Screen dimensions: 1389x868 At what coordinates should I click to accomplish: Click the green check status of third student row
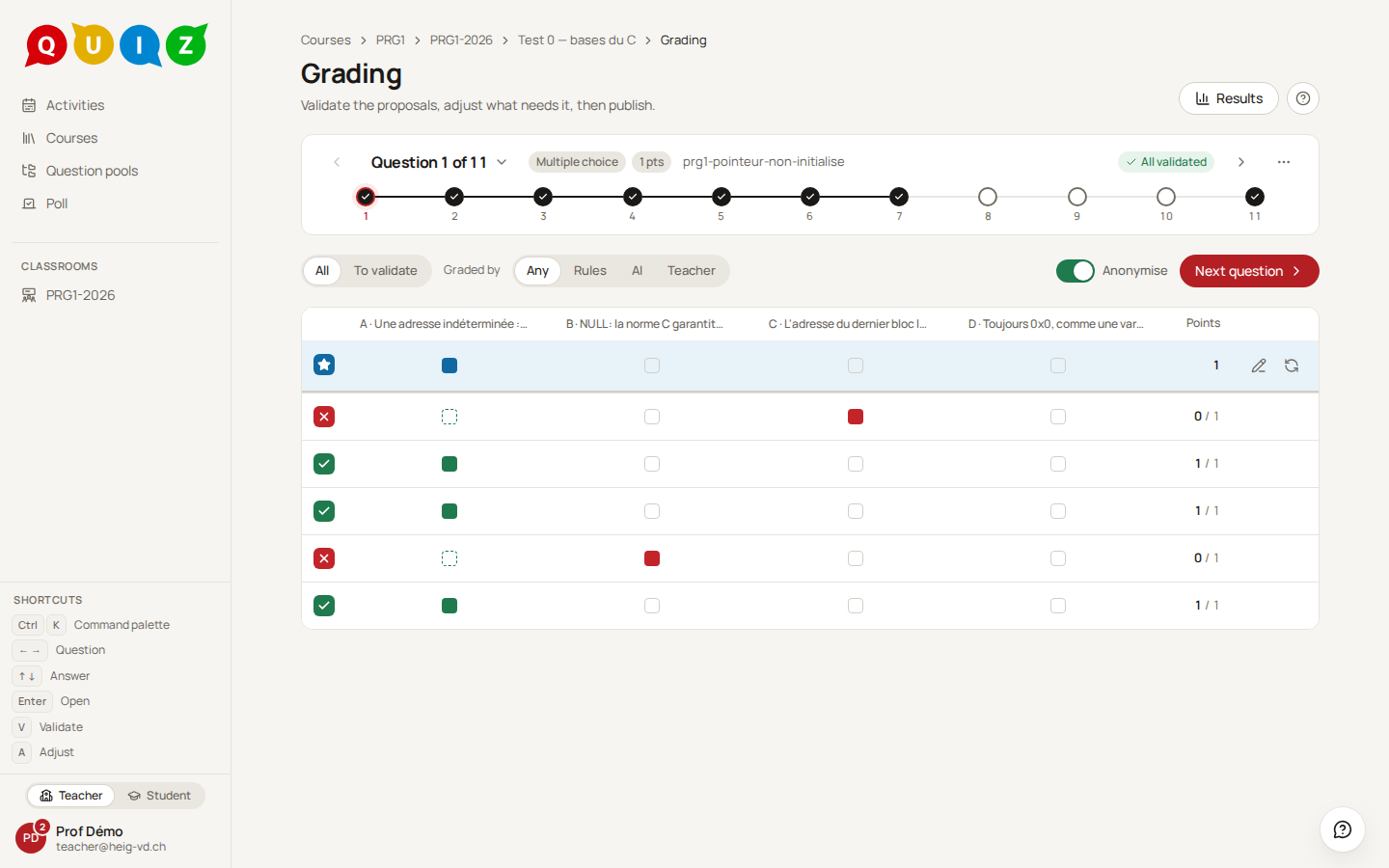324,511
